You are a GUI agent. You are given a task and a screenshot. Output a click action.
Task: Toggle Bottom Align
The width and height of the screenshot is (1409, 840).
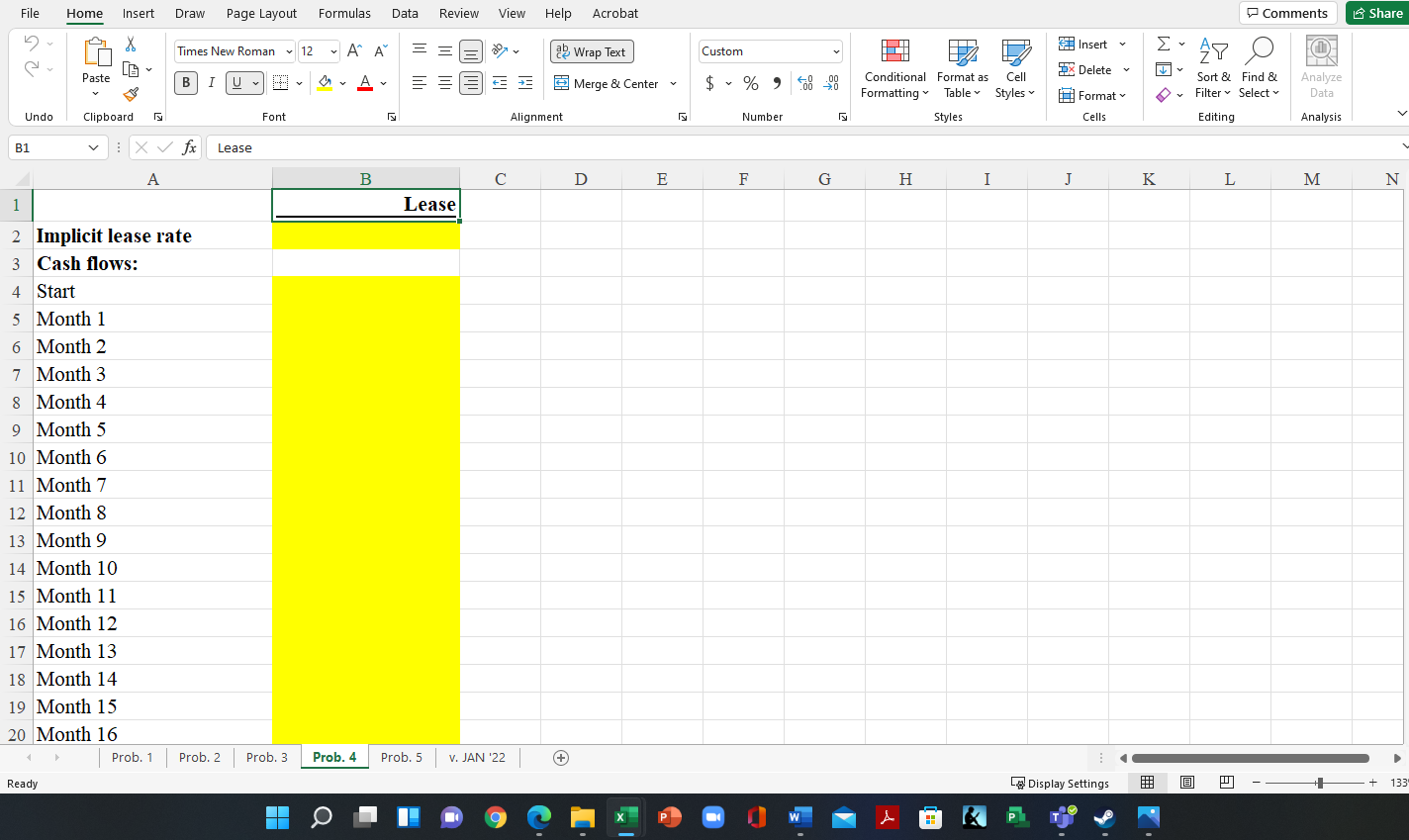click(x=471, y=51)
